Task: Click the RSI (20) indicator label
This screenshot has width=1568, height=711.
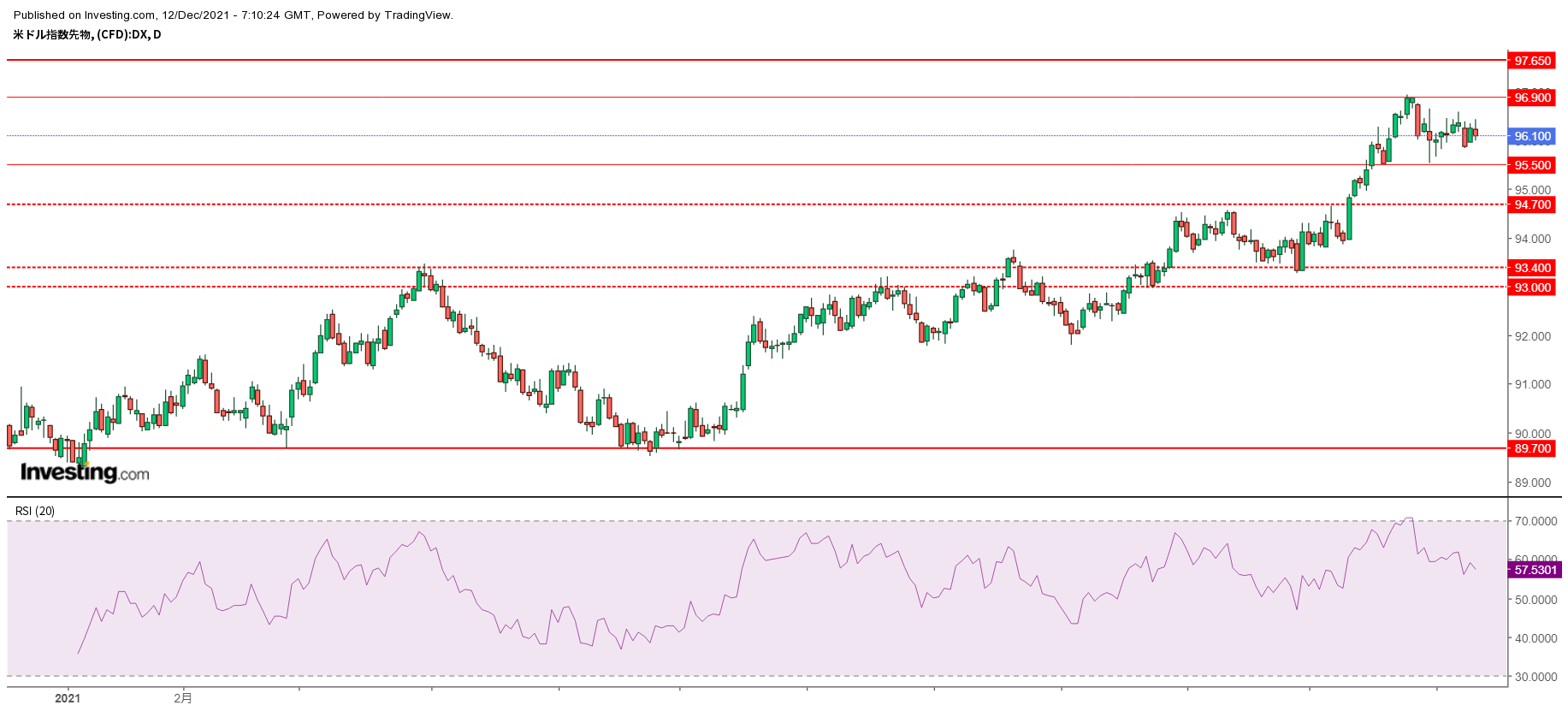Action: click(x=35, y=511)
